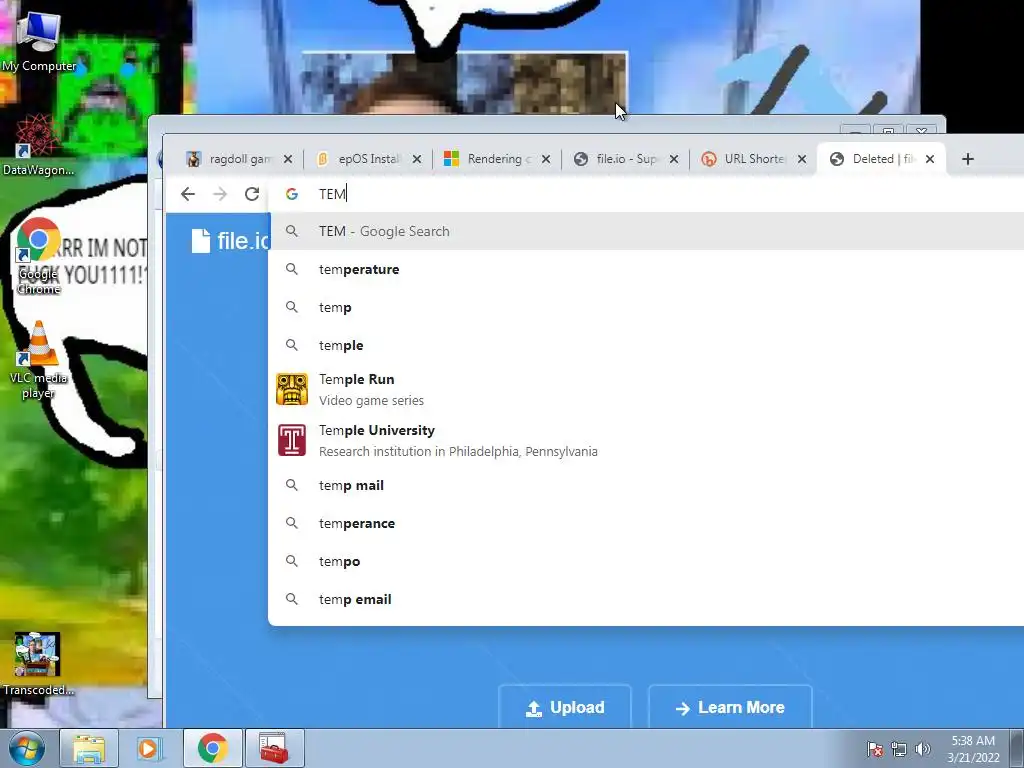Close the file.io - Sup tab
This screenshot has width=1024, height=768.
point(674,159)
